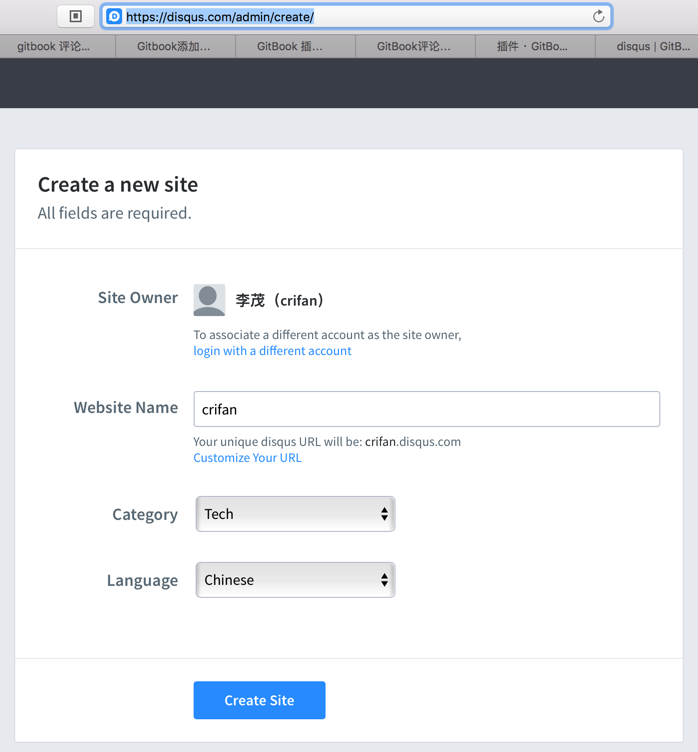
Task: Switch to the "插件 · GitBo..." tab
Action: pos(532,46)
